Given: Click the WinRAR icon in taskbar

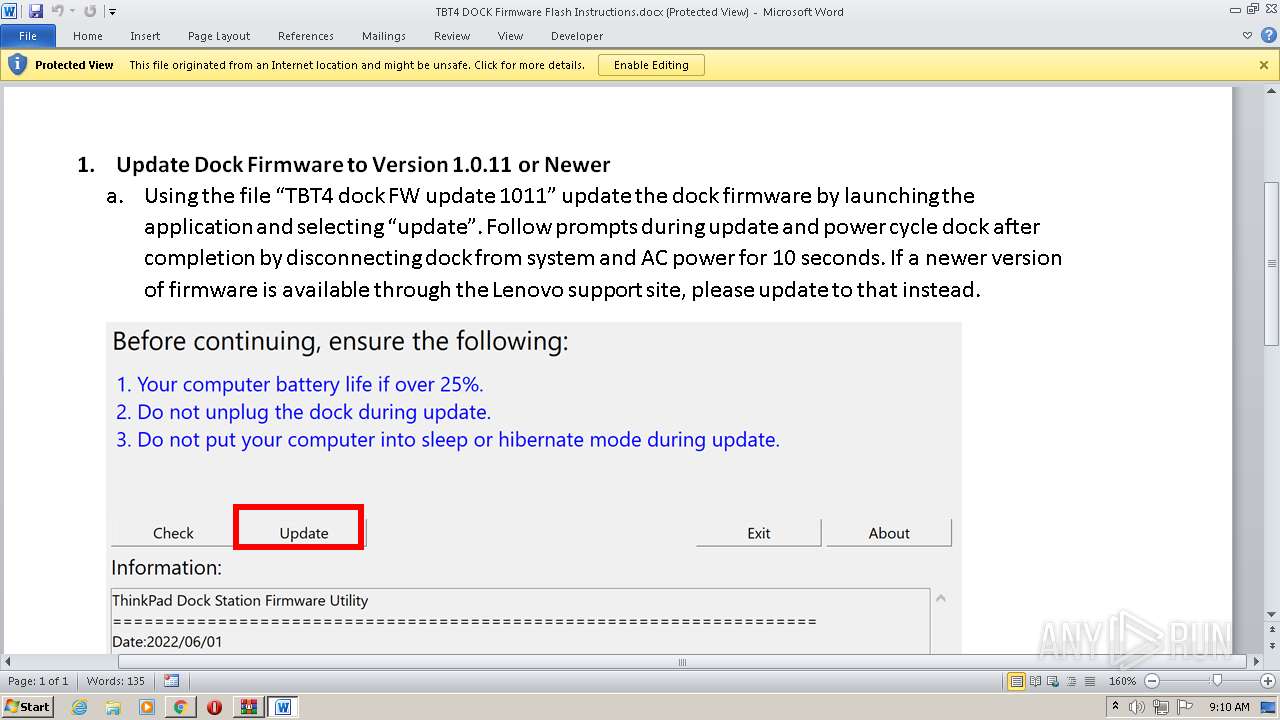Looking at the screenshot, I should coord(248,707).
